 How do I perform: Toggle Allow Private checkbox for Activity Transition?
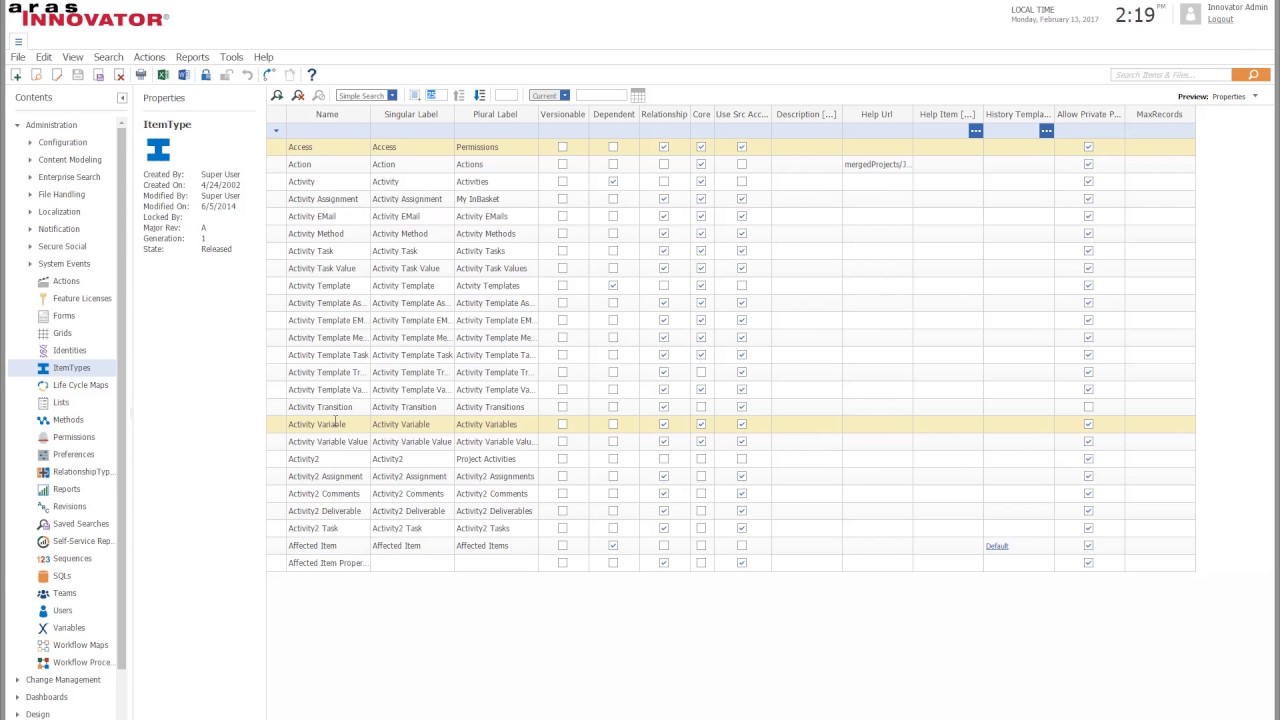(x=1088, y=407)
